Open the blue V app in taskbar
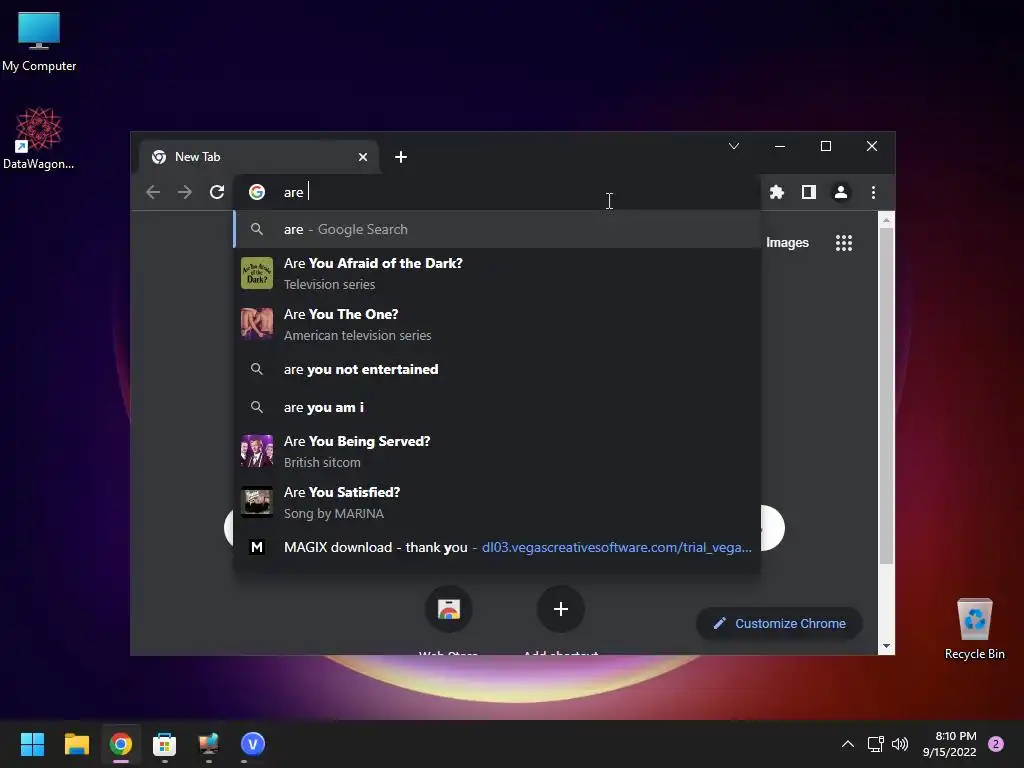Viewport: 1024px width, 768px height. 253,744
